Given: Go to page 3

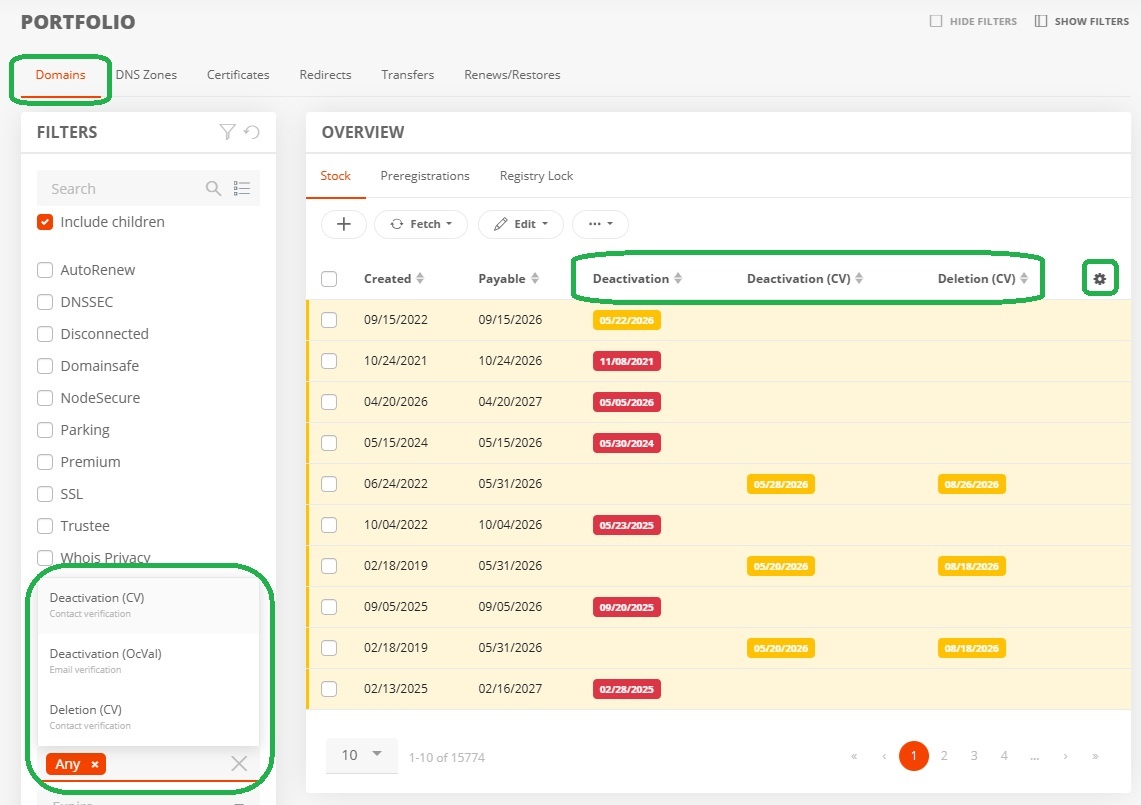Looking at the screenshot, I should point(974,756).
